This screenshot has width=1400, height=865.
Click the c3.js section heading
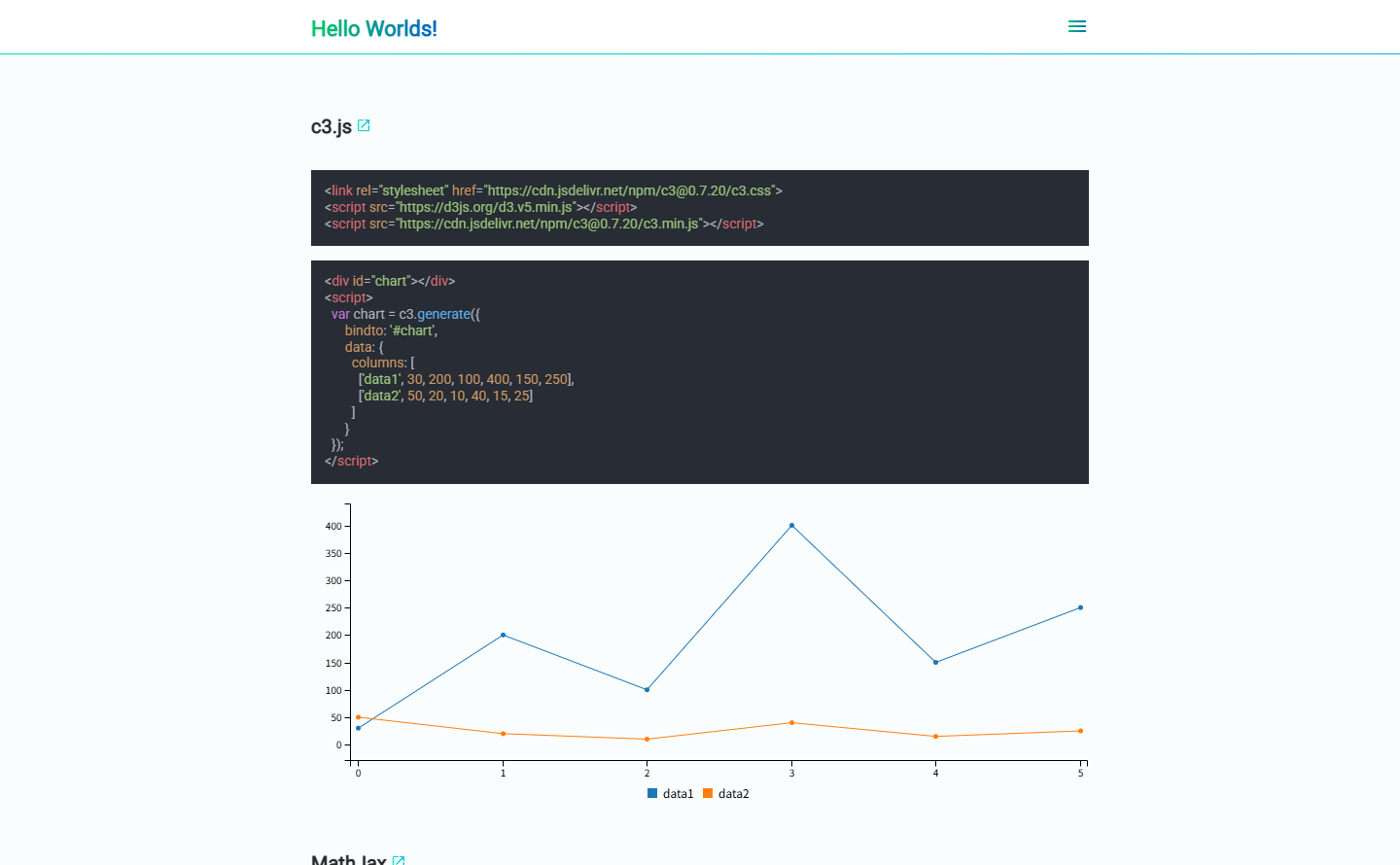(332, 126)
